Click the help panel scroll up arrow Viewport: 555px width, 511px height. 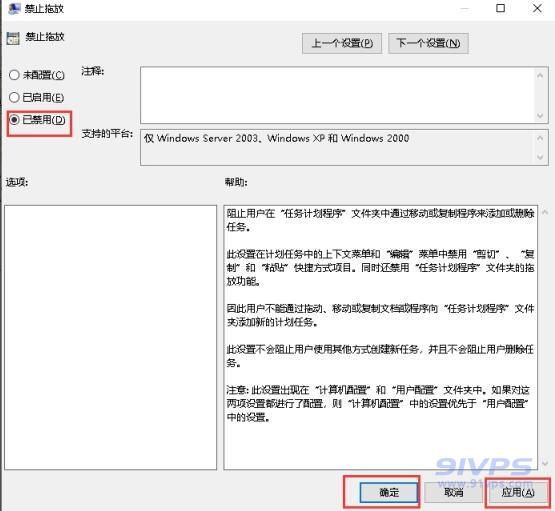(x=545, y=212)
